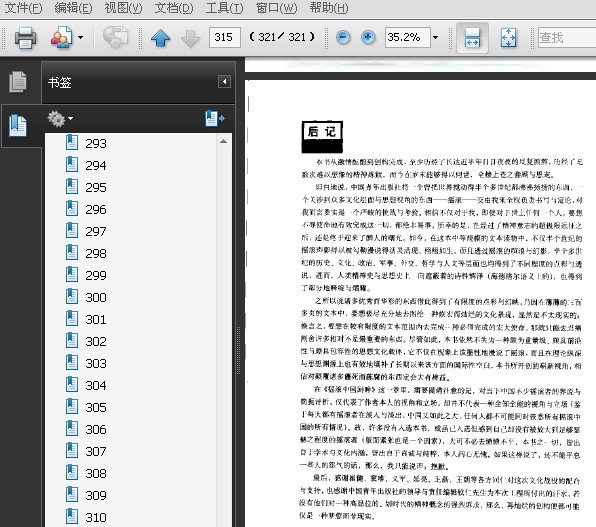Click the bookmark icon beside 300

point(72,297)
